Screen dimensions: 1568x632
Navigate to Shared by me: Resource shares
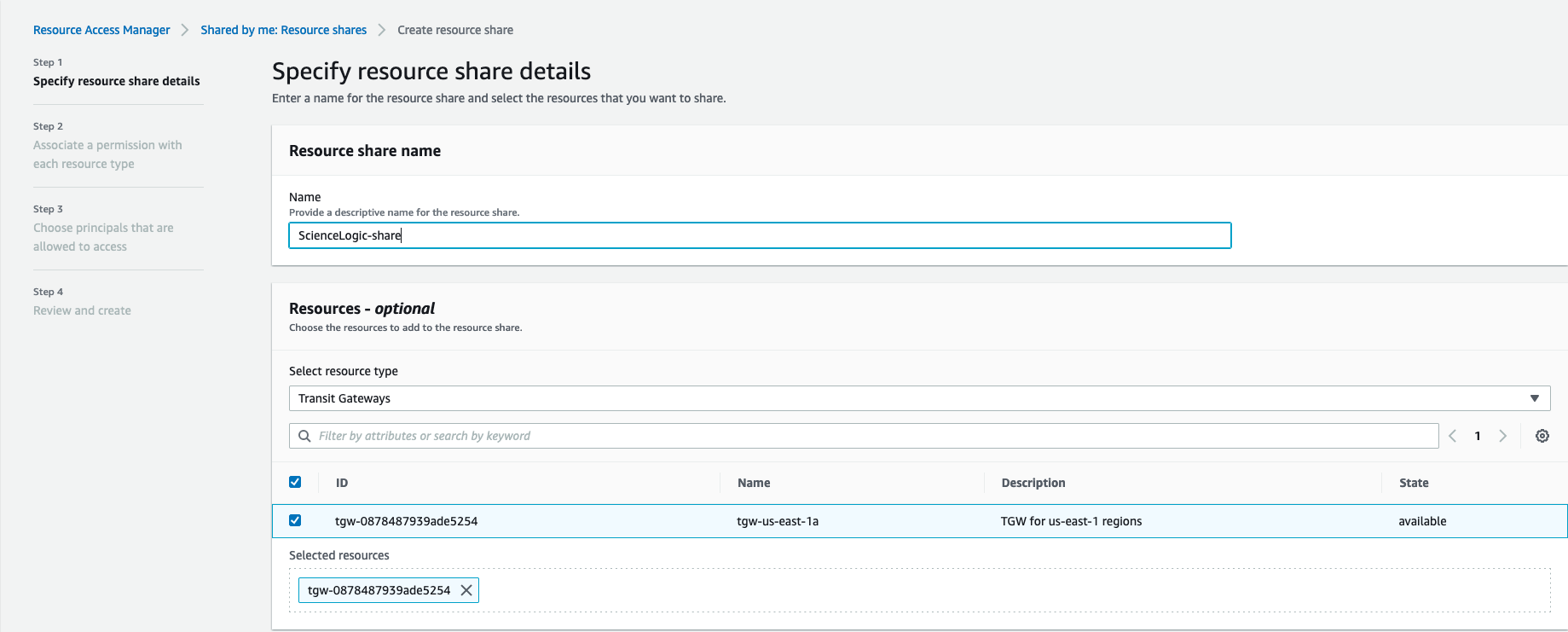[283, 30]
